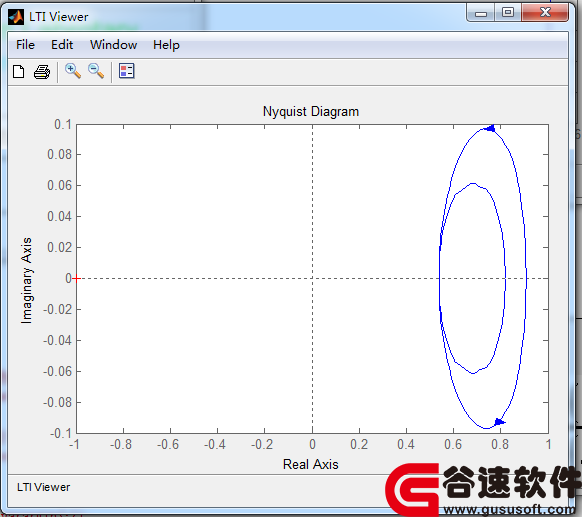Viewport: 582px width, 517px height.
Task: Click the 0.8 real axis tick label
Action: click(500, 444)
